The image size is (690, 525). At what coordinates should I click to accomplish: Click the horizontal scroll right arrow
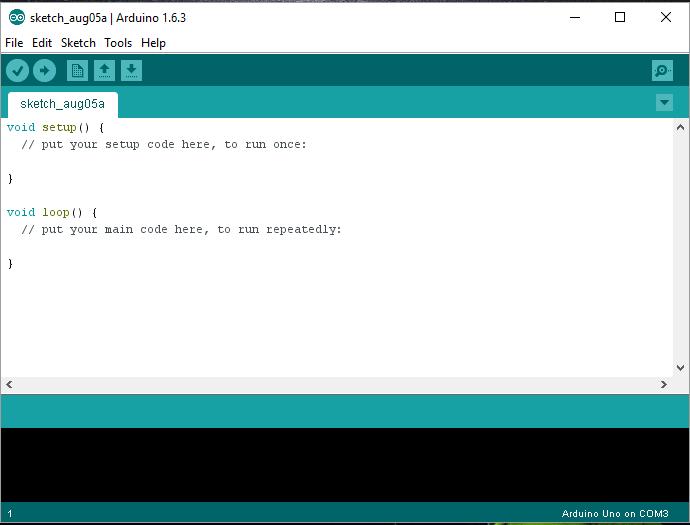664,385
